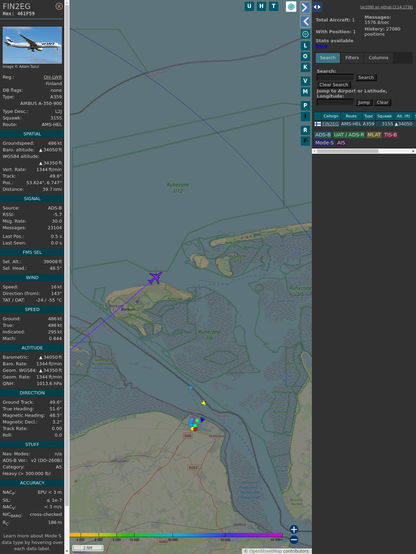Open the stats 'here' link

pyautogui.click(x=321, y=46)
